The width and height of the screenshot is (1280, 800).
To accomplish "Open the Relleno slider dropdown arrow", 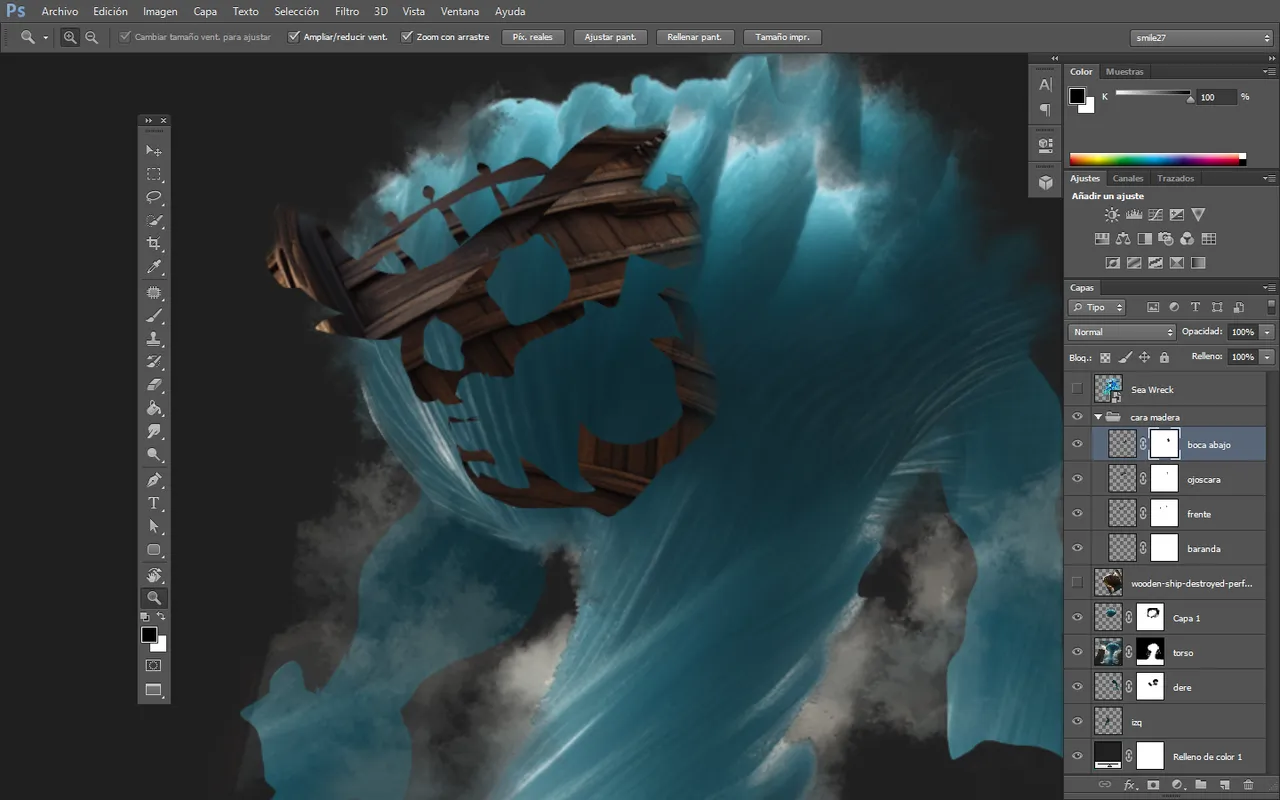I will 1267,357.
